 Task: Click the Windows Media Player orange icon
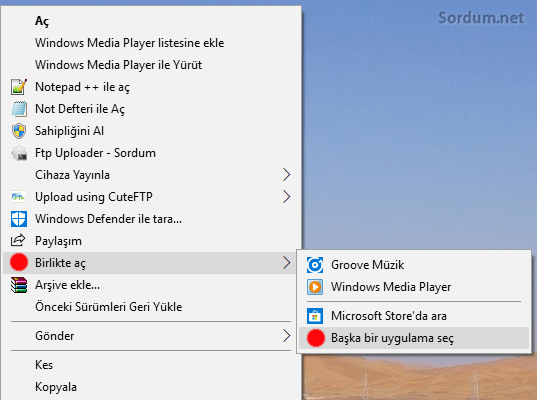[315, 287]
